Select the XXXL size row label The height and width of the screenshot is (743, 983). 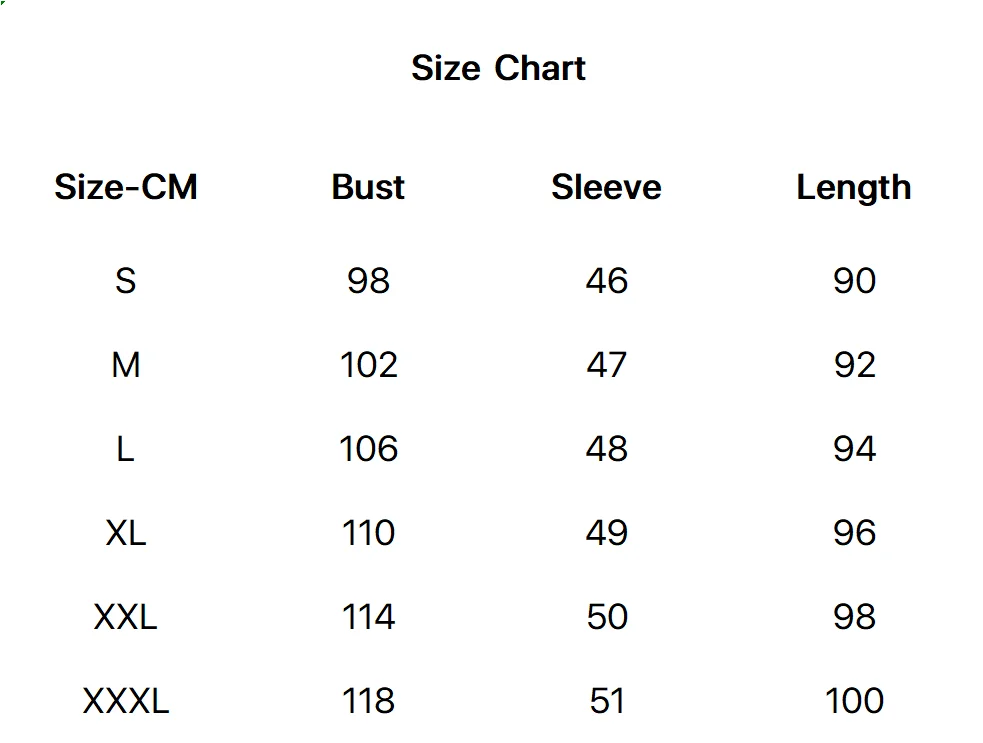pyautogui.click(x=126, y=701)
